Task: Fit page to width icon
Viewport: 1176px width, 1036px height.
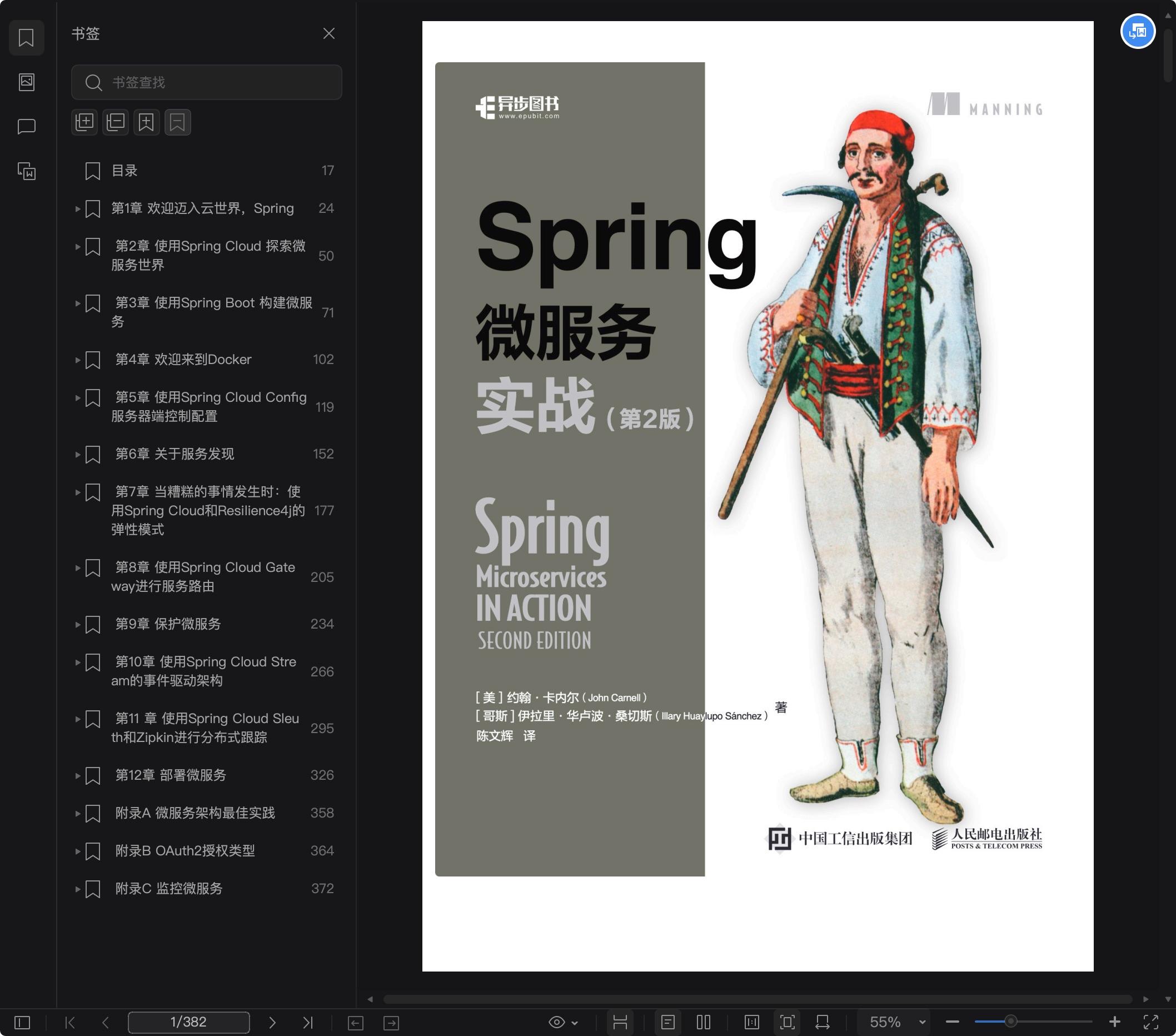Action: pyautogui.click(x=823, y=1022)
